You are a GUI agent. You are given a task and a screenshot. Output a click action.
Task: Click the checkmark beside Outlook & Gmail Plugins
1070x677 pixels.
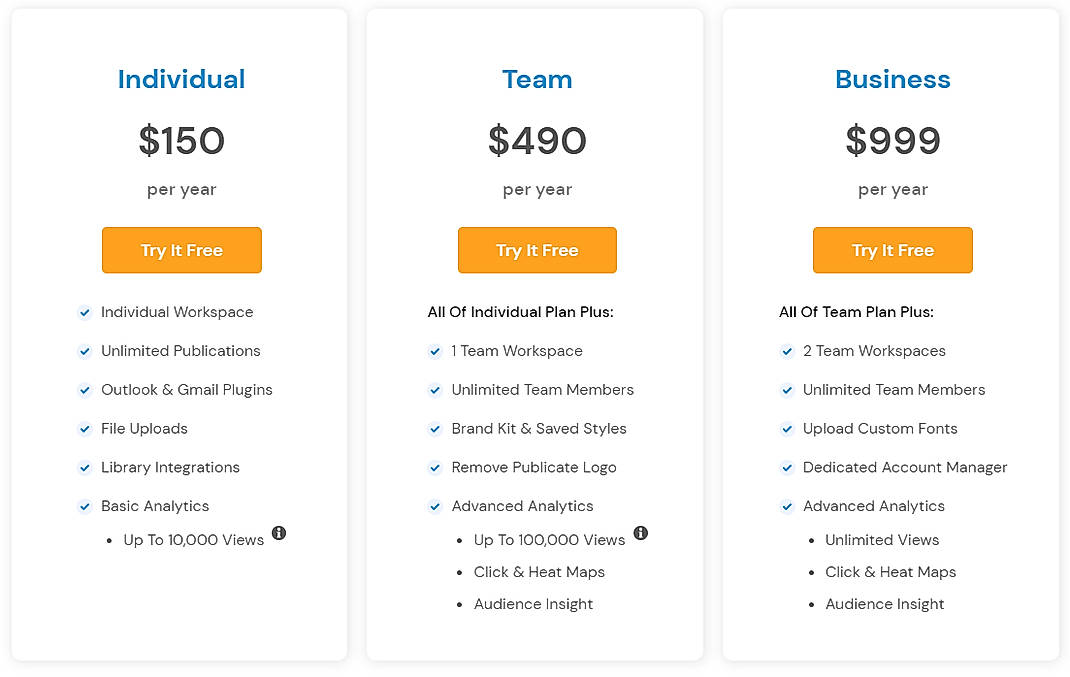click(x=85, y=390)
